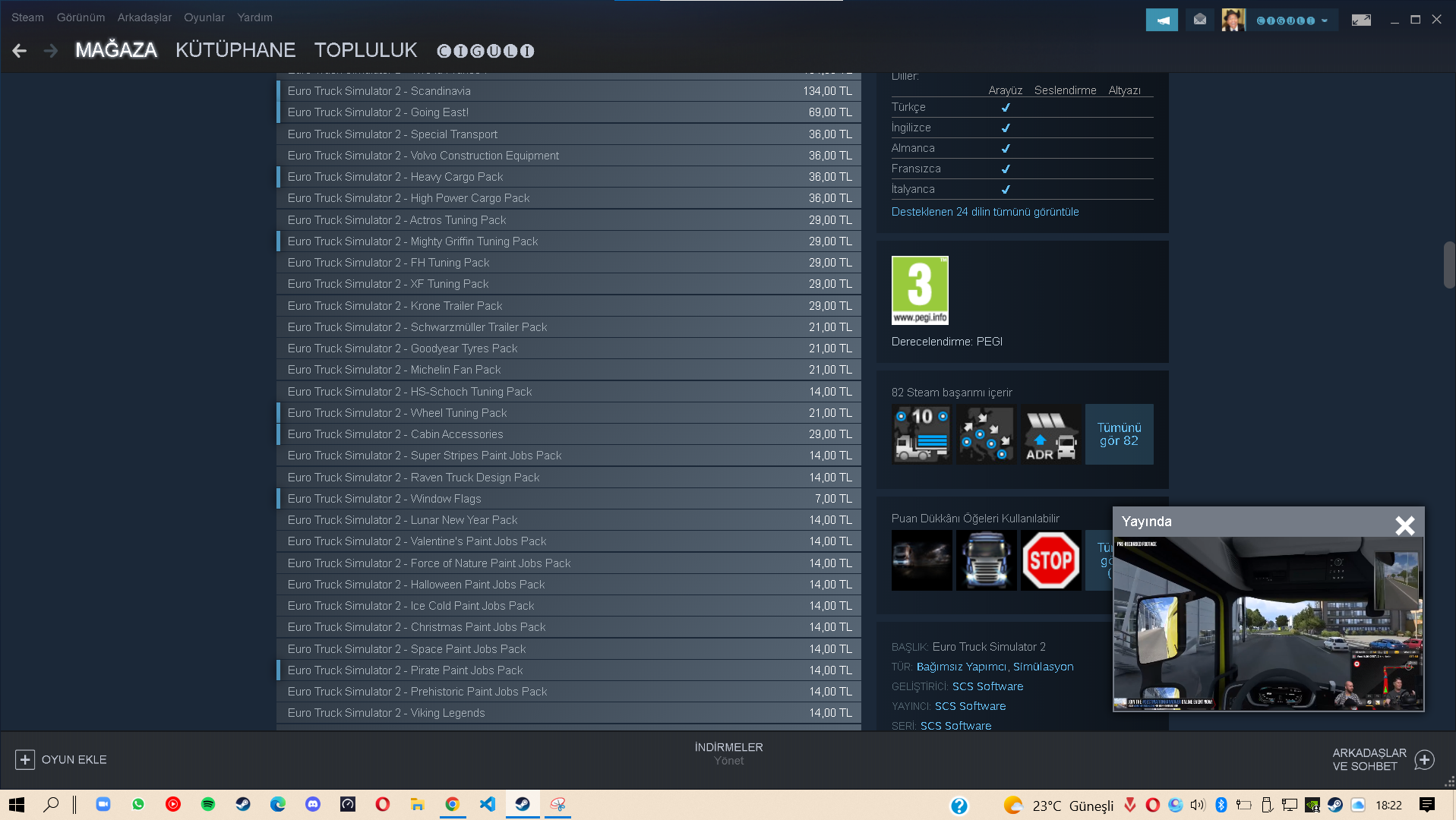Open the username profile tab
Screen dimensions: 1456x820
(485, 51)
